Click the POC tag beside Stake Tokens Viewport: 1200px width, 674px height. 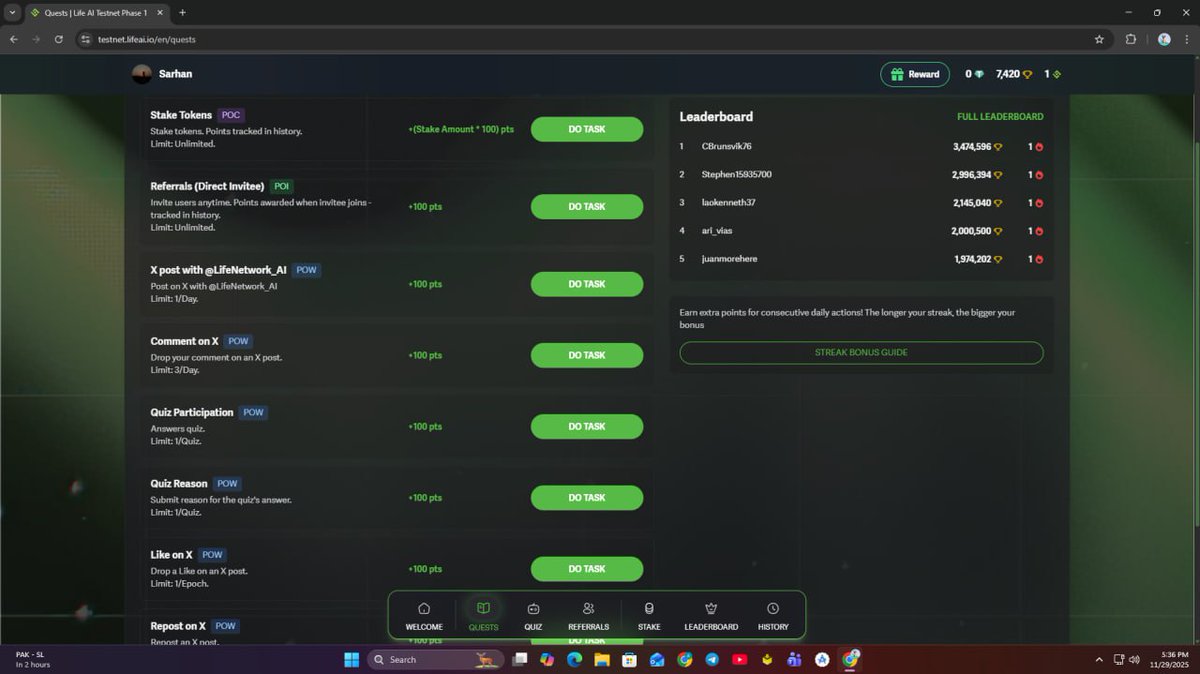pyautogui.click(x=231, y=115)
